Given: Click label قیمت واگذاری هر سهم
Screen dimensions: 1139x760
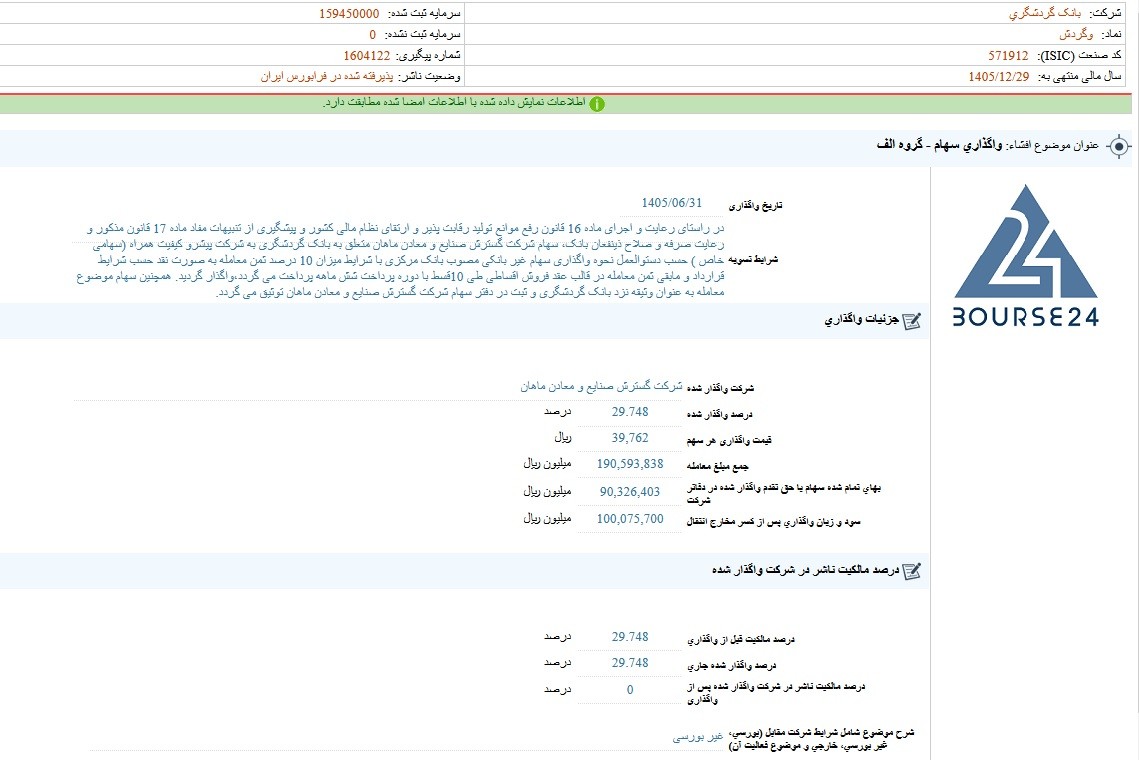Looking at the screenshot, I should point(729,440).
